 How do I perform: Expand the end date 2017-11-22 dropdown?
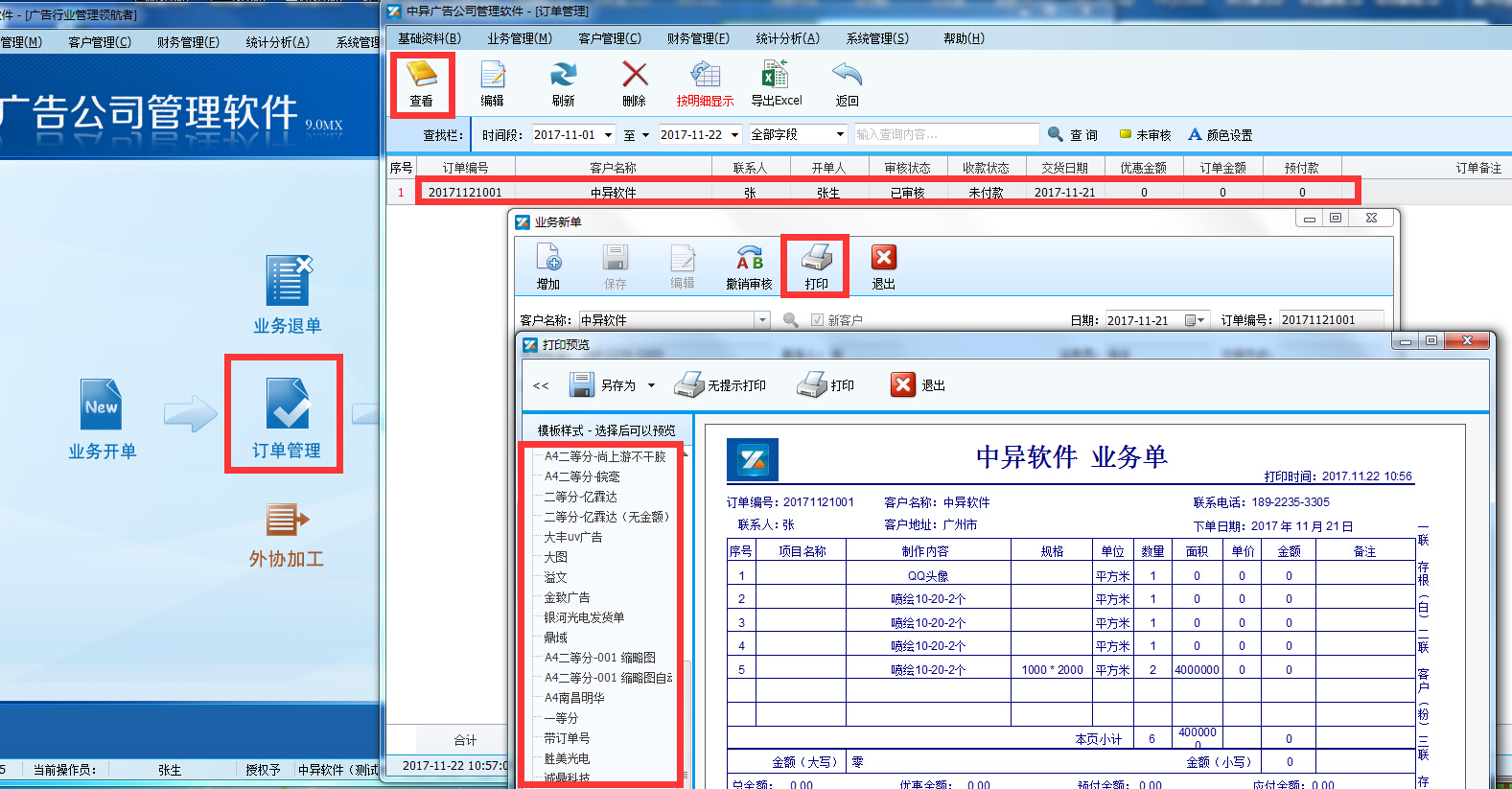tap(735, 135)
